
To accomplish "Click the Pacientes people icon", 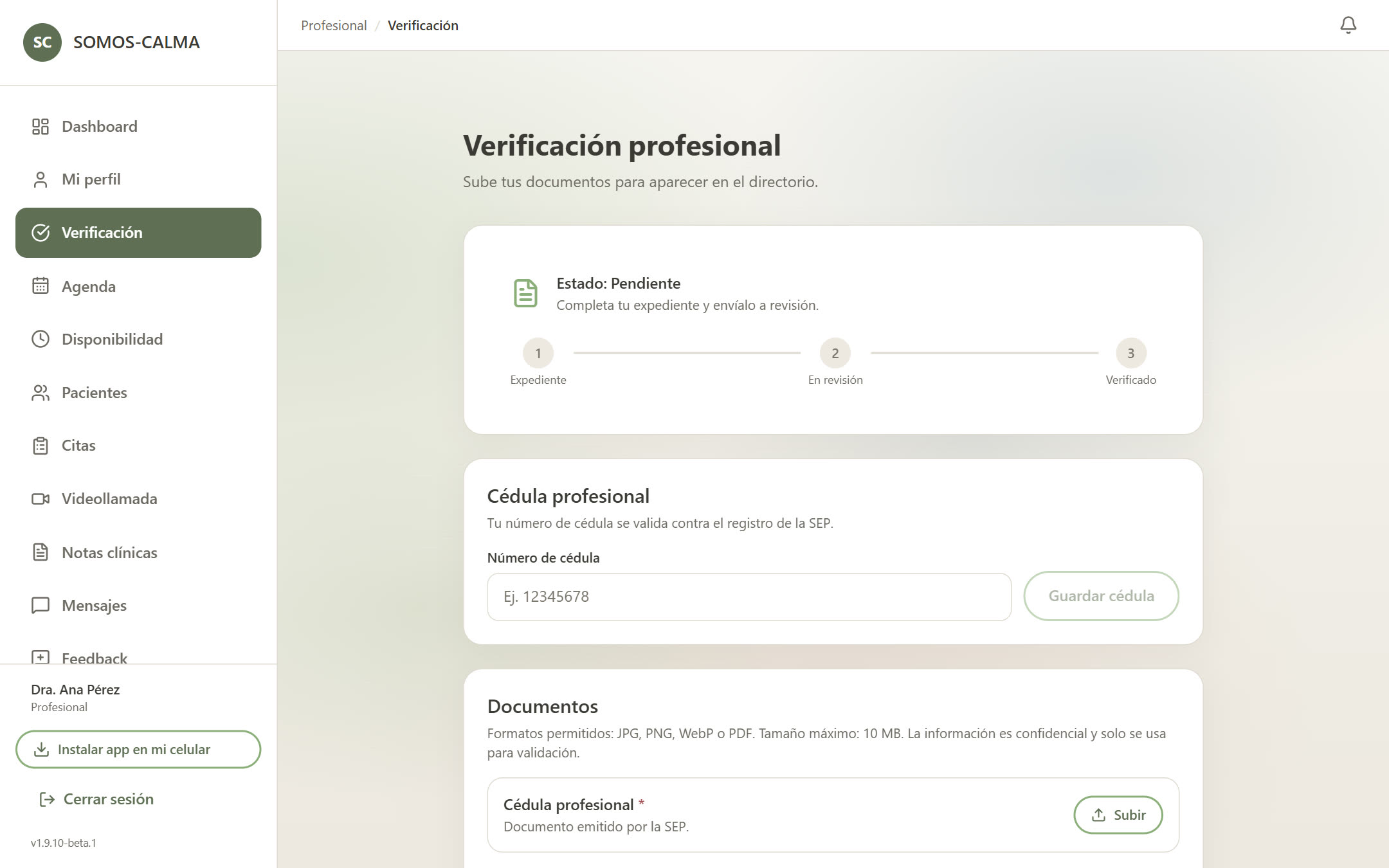I will coord(41,392).
